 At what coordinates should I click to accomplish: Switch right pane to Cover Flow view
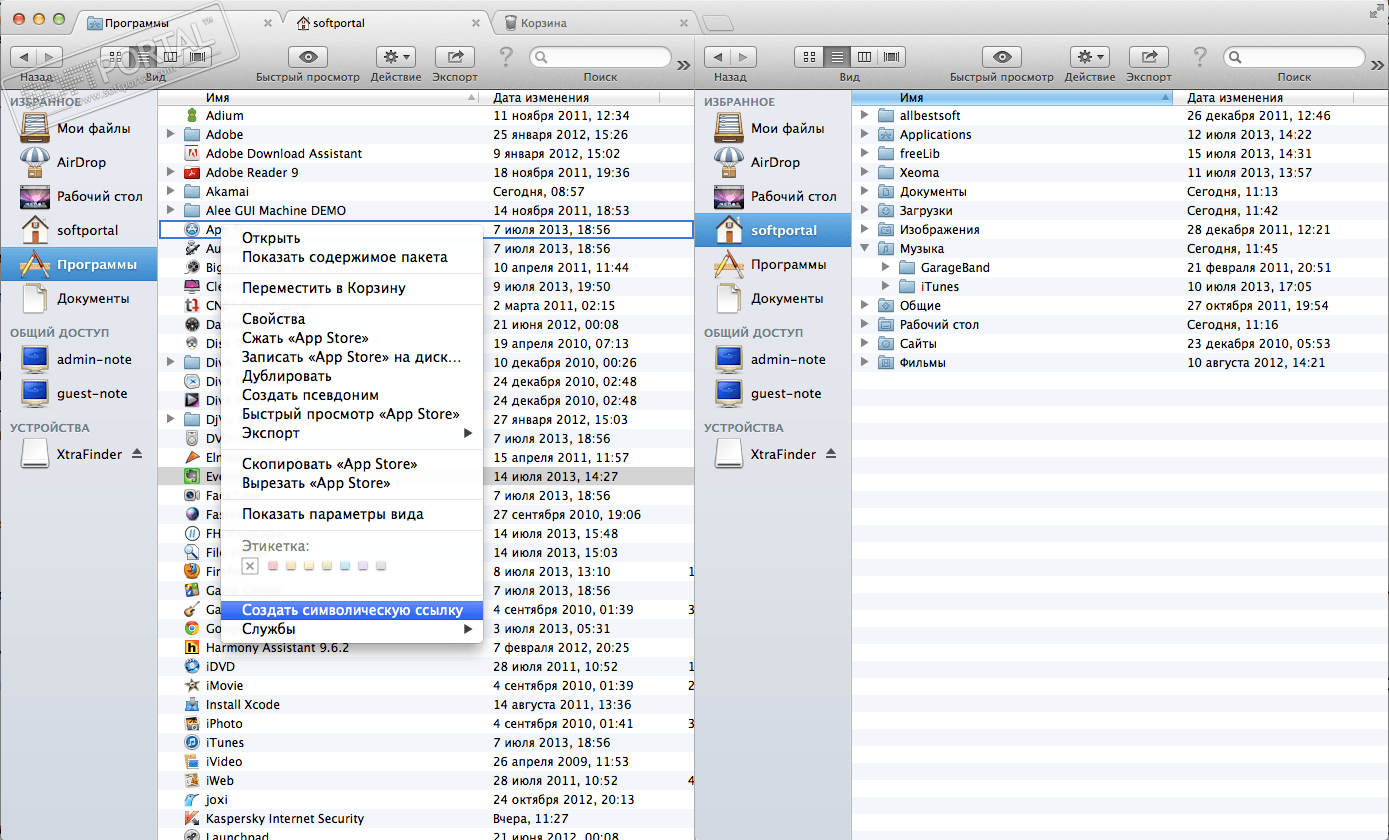tap(892, 57)
